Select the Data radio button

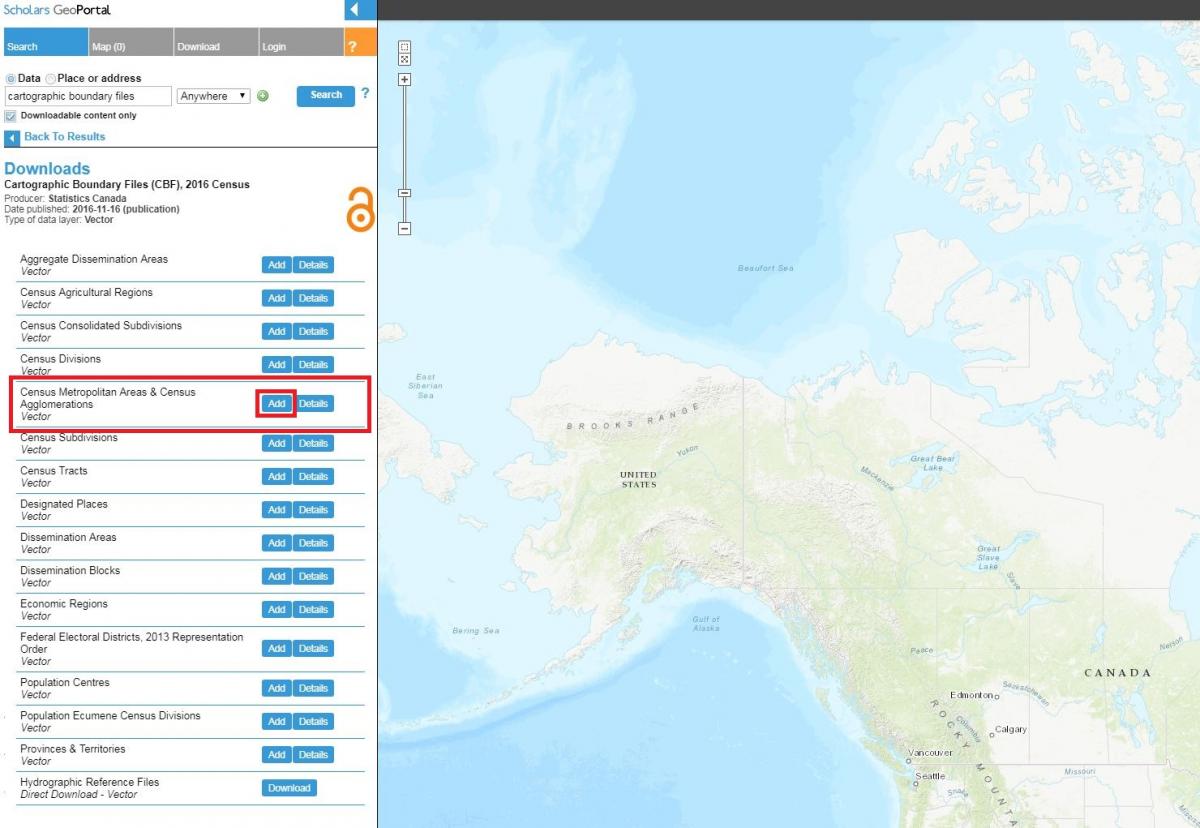[11, 79]
